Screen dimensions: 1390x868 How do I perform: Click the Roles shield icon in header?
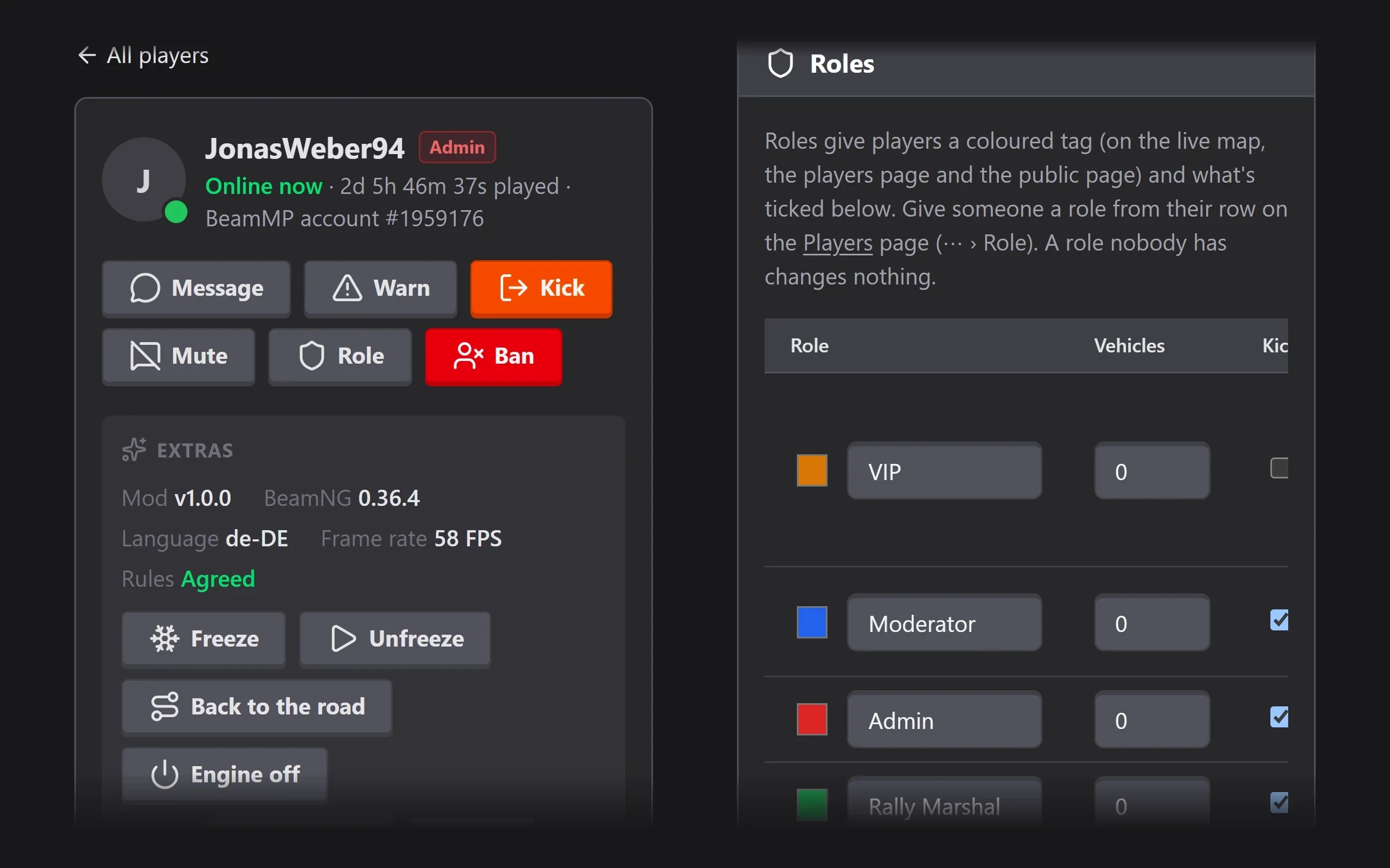tap(780, 64)
